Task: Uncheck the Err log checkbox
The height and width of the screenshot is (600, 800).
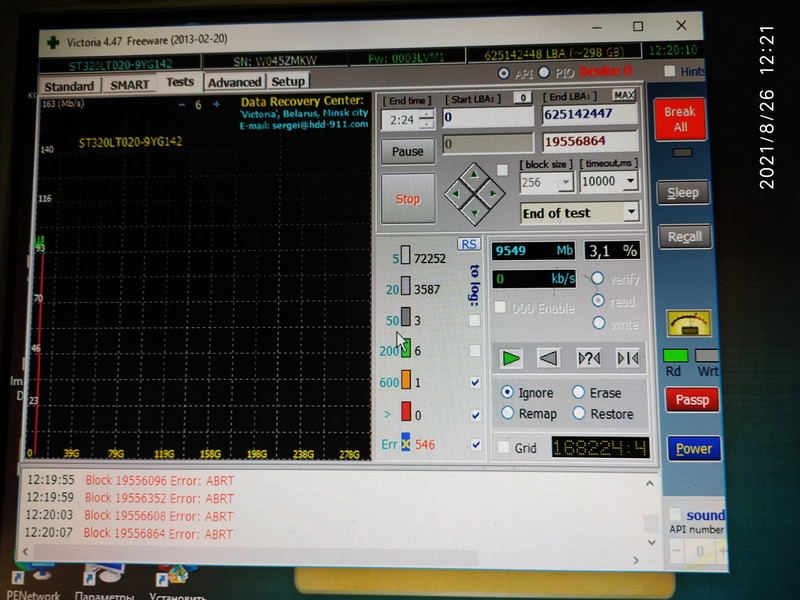Action: click(x=475, y=445)
